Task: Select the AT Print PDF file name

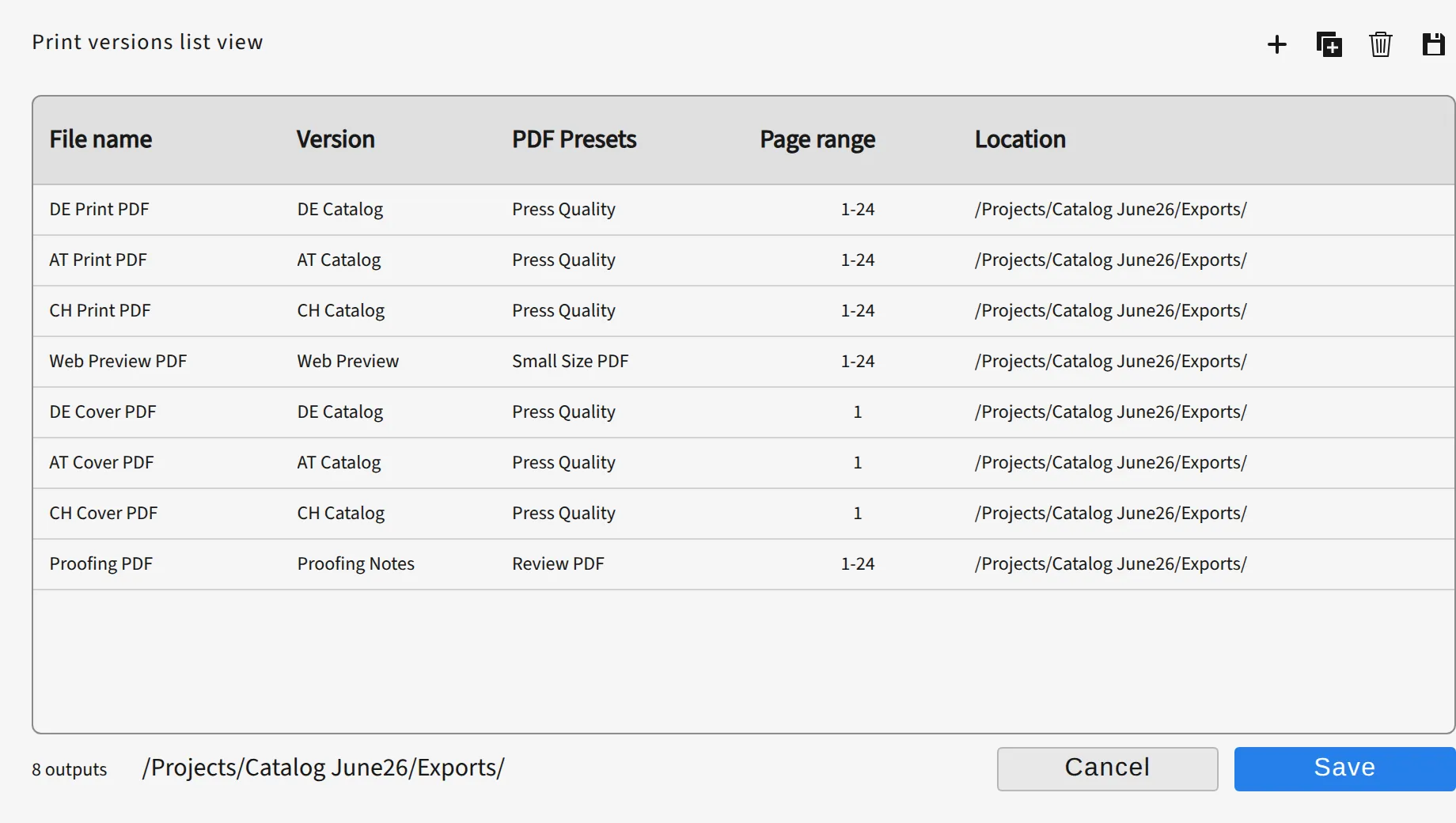Action: (x=98, y=260)
